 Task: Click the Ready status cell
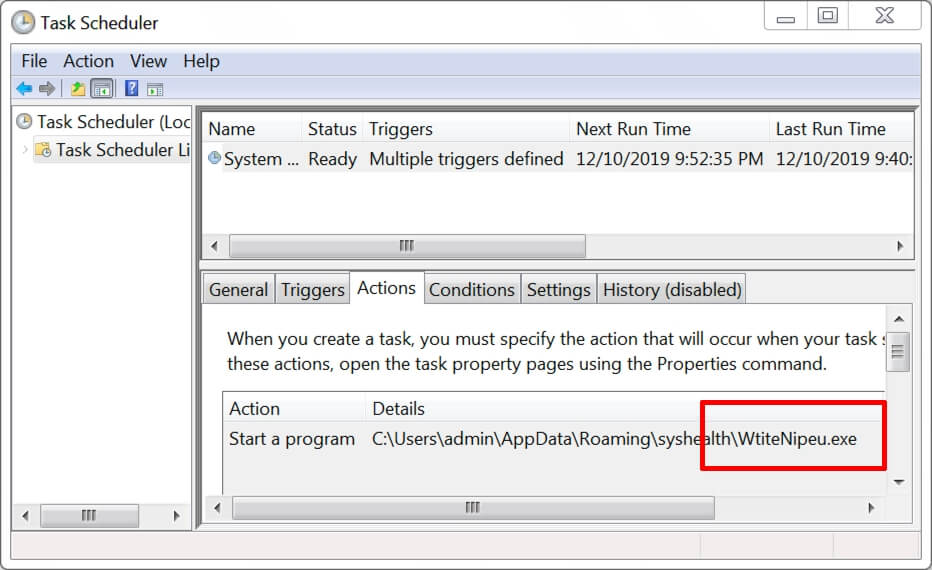(332, 159)
